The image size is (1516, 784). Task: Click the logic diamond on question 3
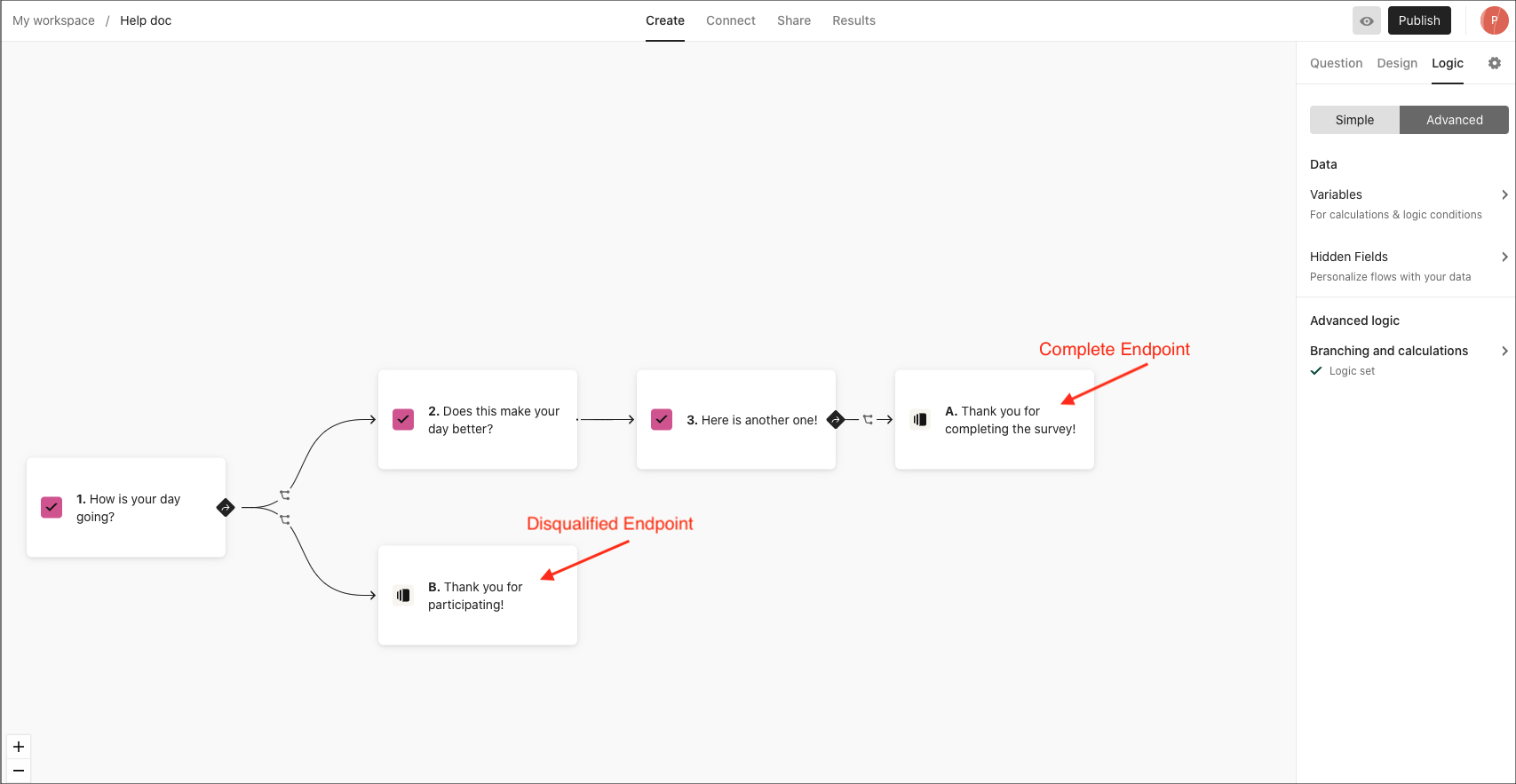pos(836,420)
